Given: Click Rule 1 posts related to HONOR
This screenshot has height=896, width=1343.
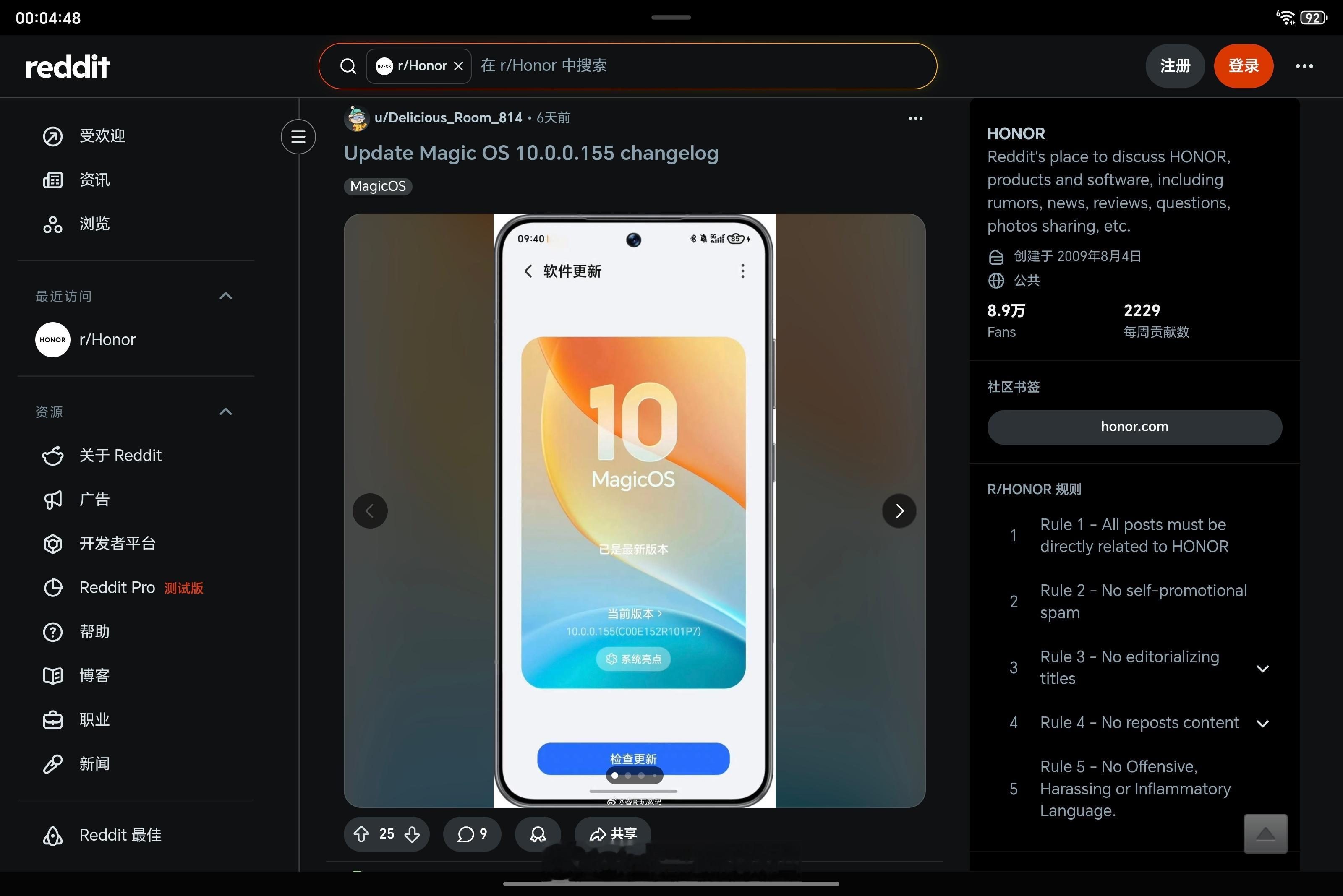Looking at the screenshot, I should pyautogui.click(x=1134, y=535).
